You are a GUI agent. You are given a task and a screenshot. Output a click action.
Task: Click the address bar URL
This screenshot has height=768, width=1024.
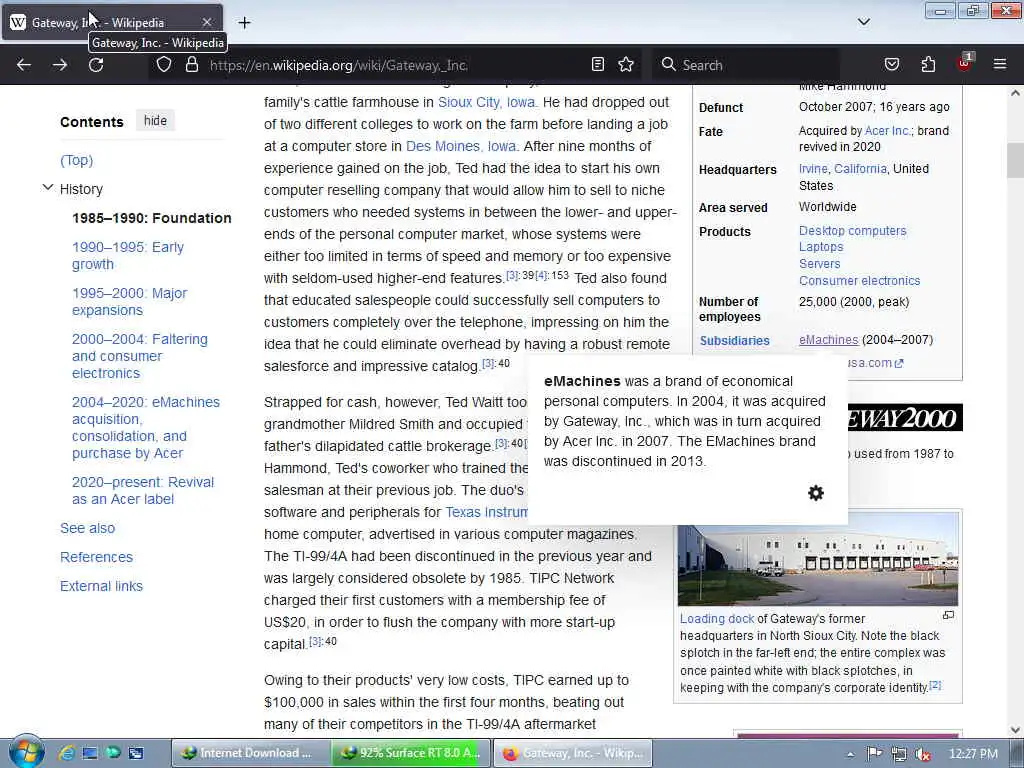tap(338, 65)
